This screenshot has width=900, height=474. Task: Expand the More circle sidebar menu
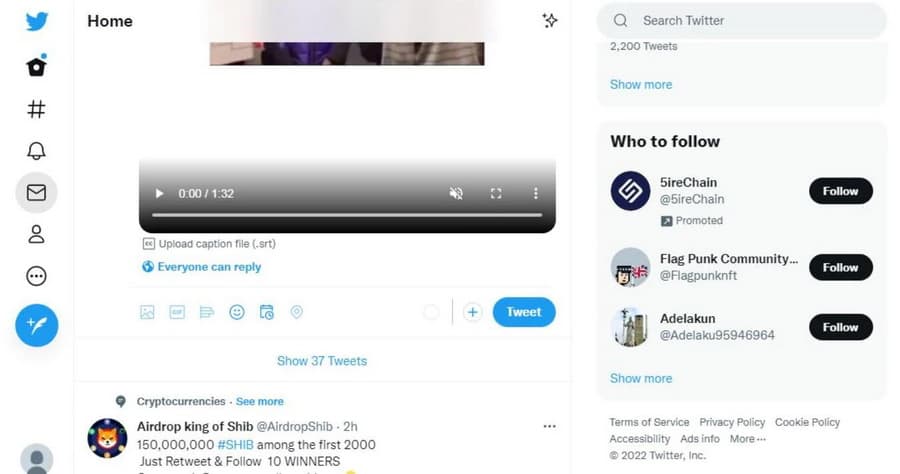(36, 276)
